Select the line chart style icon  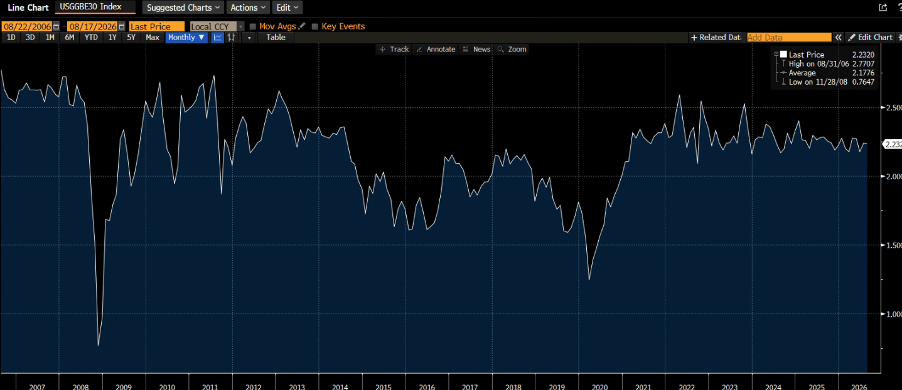[218, 37]
